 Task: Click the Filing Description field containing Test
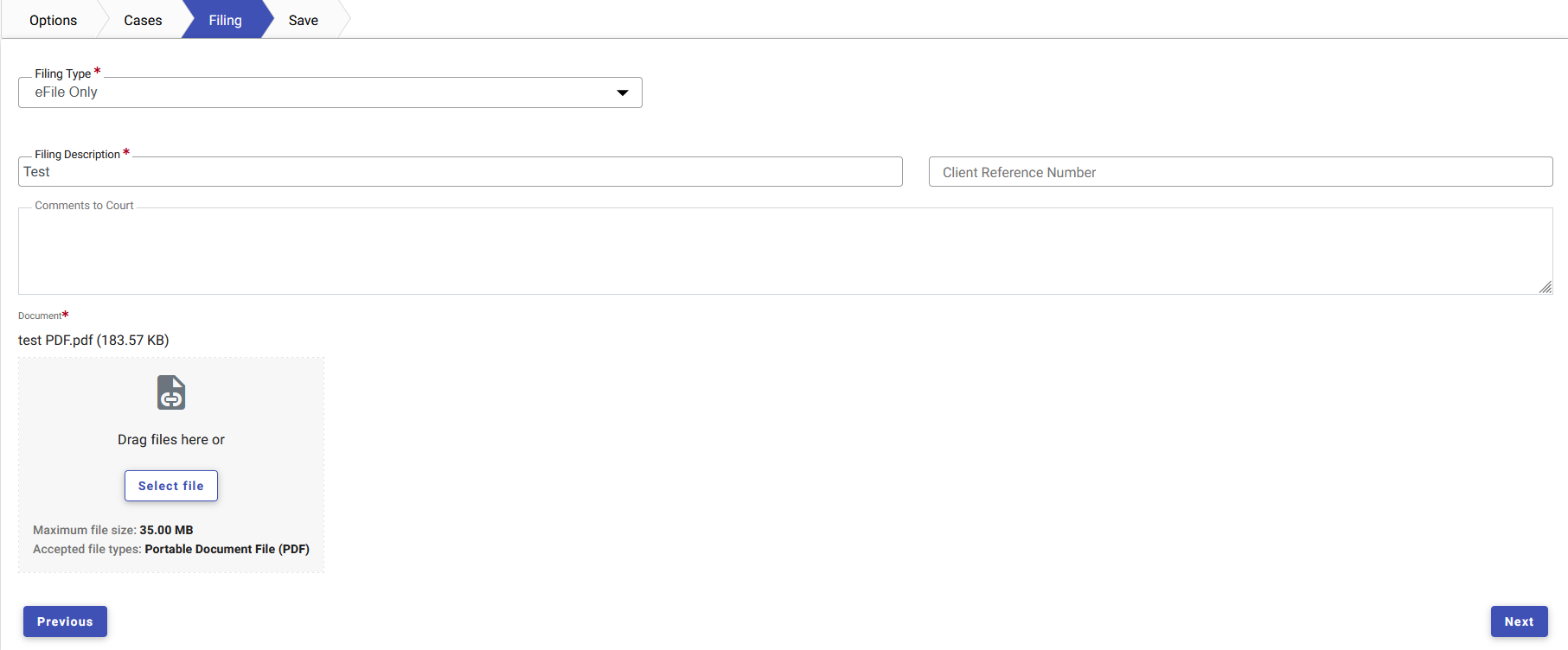[x=459, y=172]
